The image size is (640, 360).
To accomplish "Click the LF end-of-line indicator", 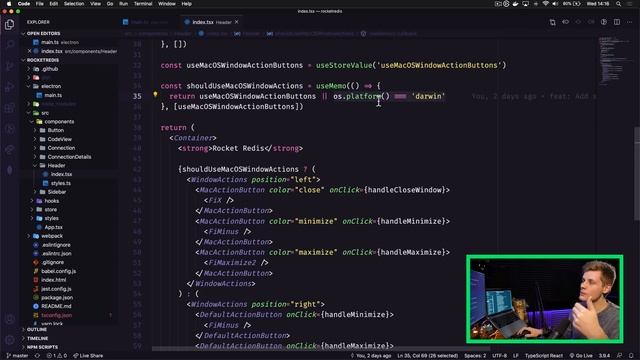I will (516, 356).
